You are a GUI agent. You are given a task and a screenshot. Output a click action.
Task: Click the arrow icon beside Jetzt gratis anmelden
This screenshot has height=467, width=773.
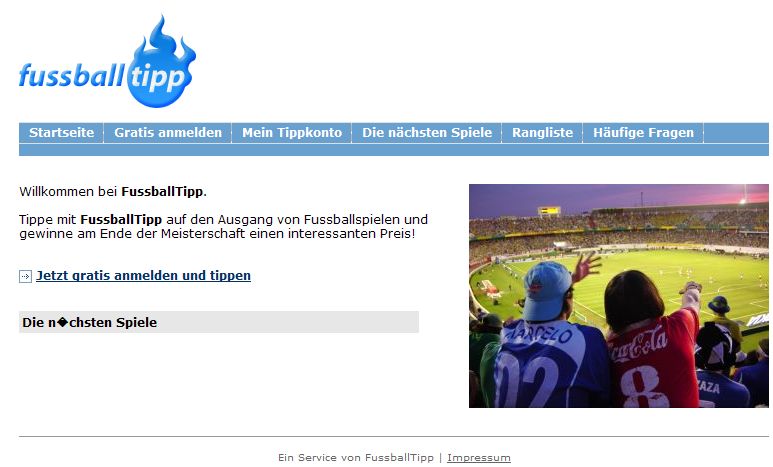(x=25, y=276)
